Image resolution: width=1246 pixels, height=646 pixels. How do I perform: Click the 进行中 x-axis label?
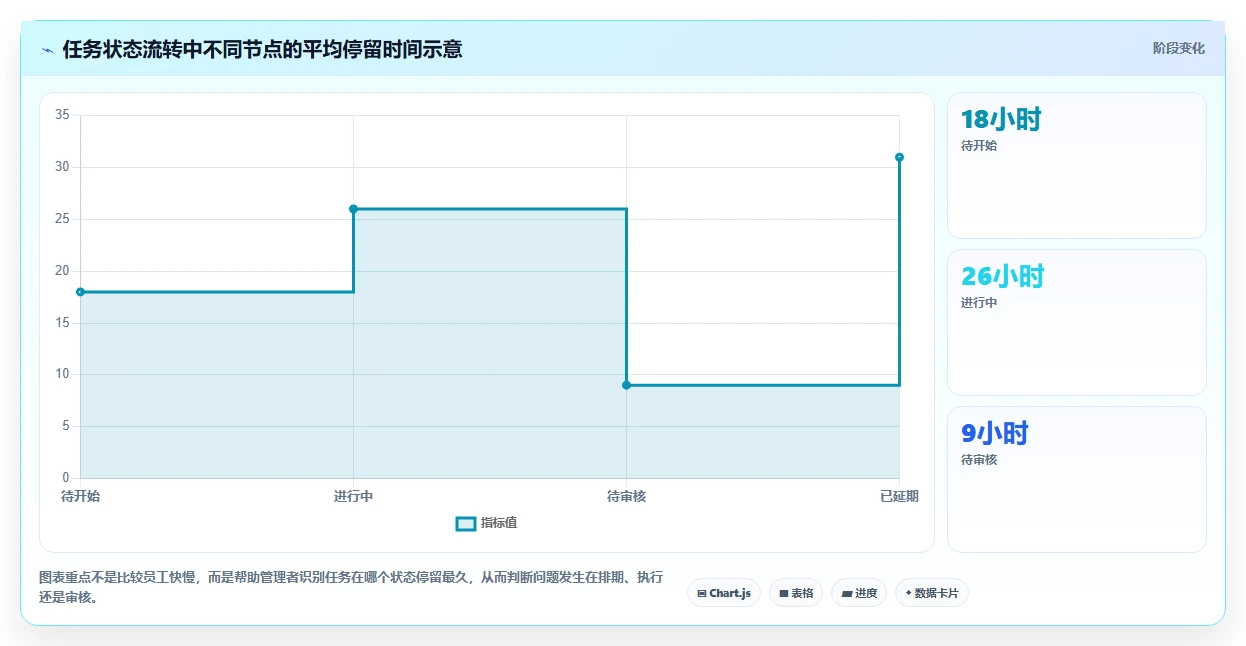[353, 496]
